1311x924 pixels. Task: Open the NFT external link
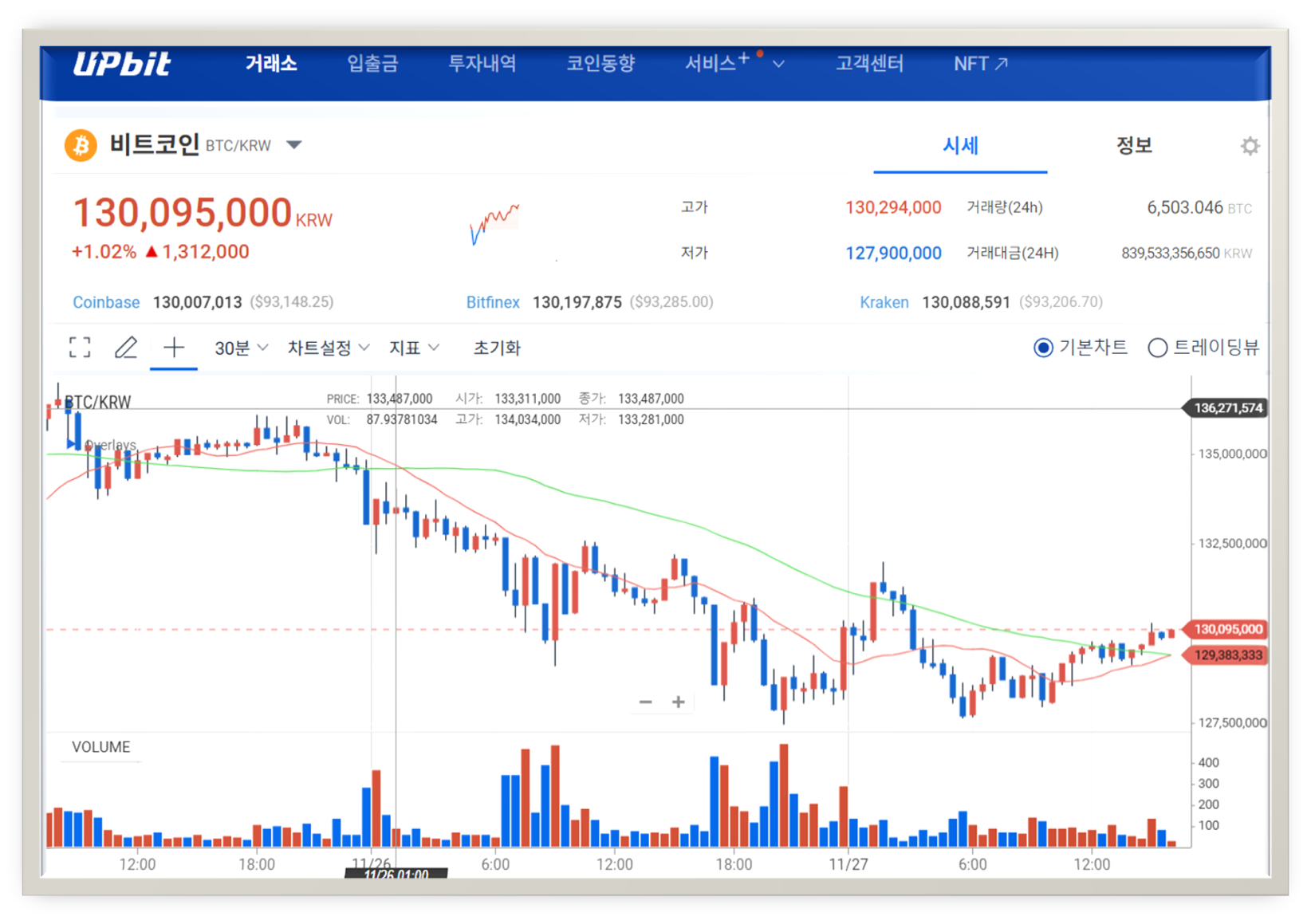tap(981, 63)
